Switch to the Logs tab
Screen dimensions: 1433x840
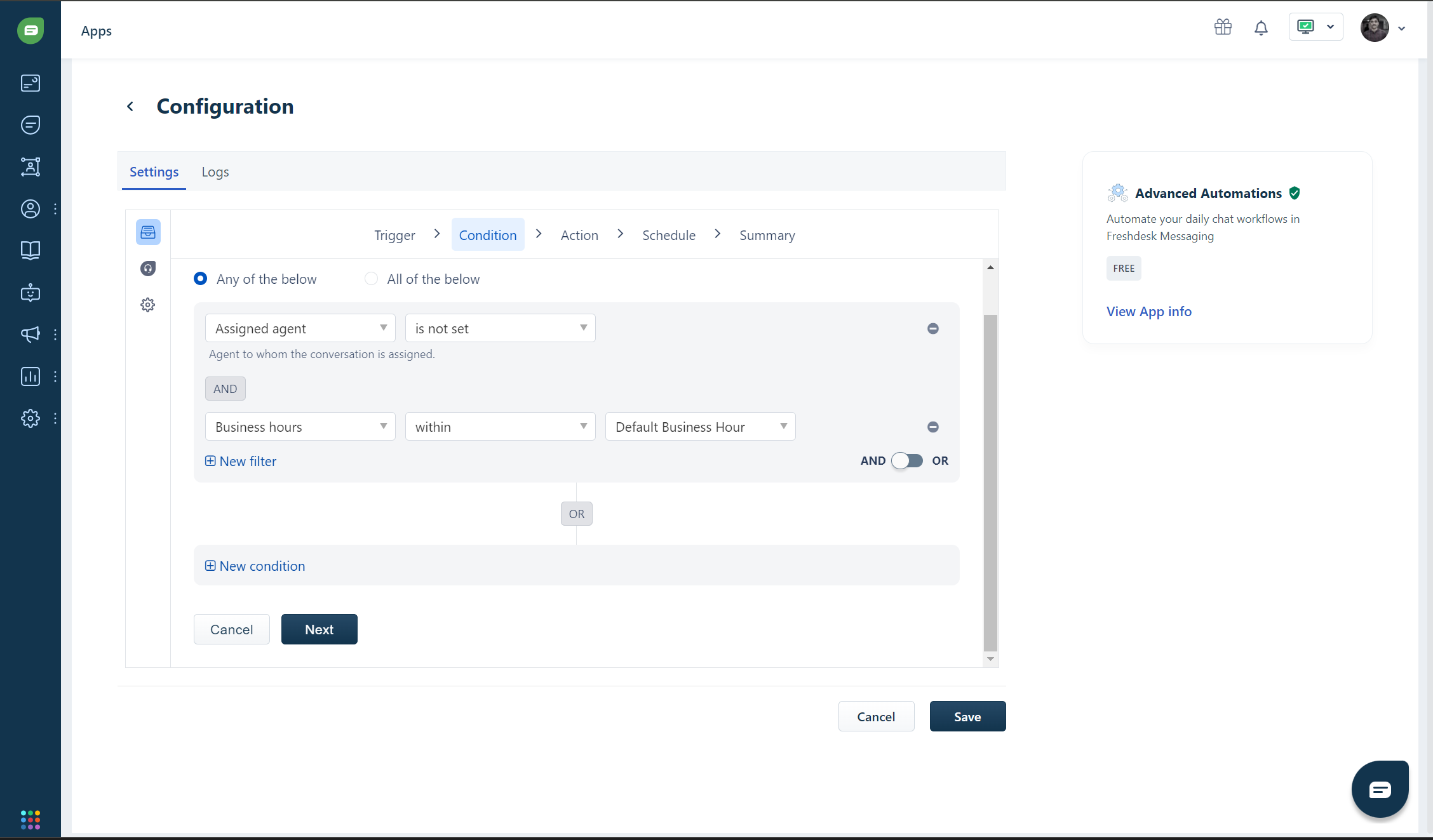point(215,171)
